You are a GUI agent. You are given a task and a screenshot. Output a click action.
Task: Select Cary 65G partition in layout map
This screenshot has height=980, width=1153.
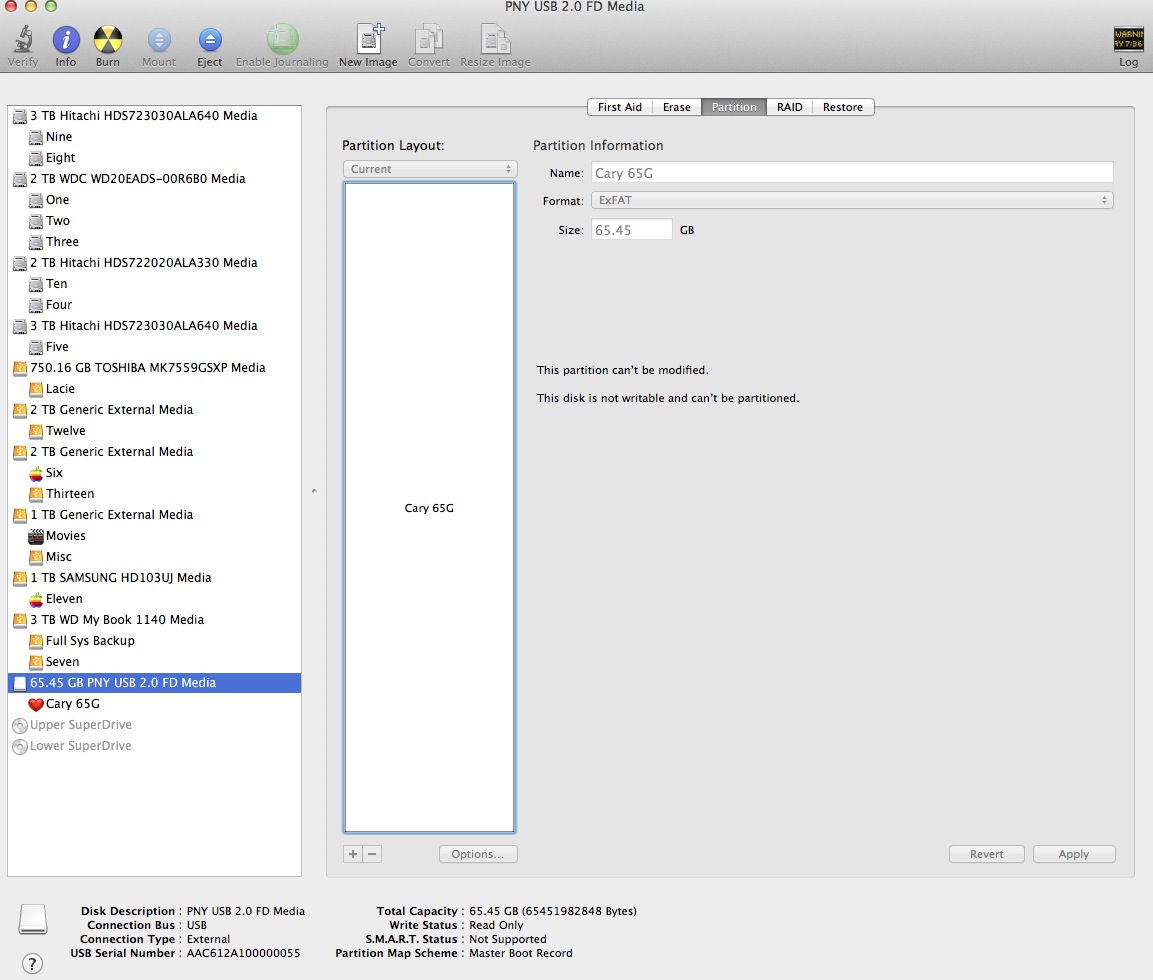point(429,507)
